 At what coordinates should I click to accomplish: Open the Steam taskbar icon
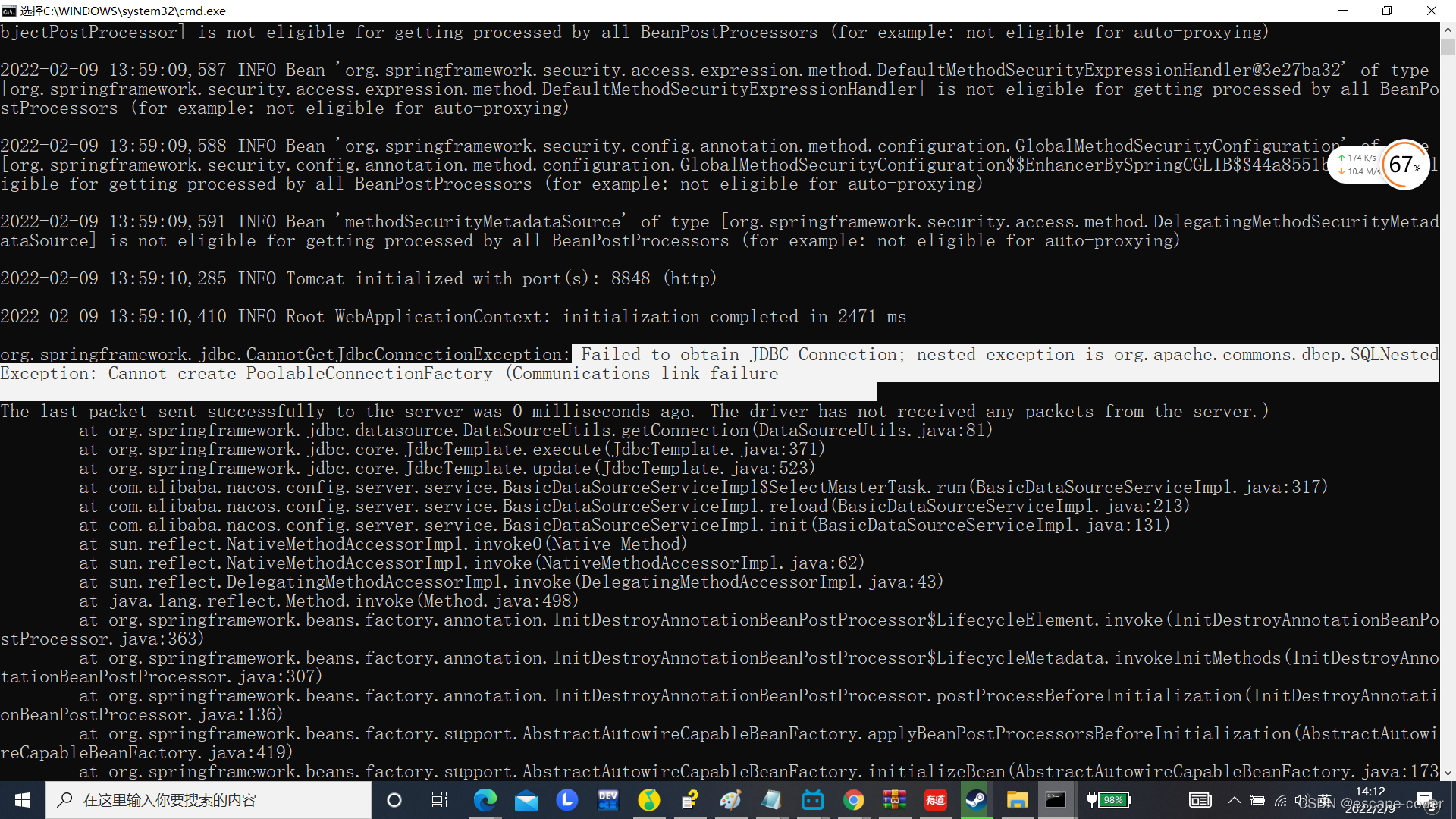(x=975, y=800)
